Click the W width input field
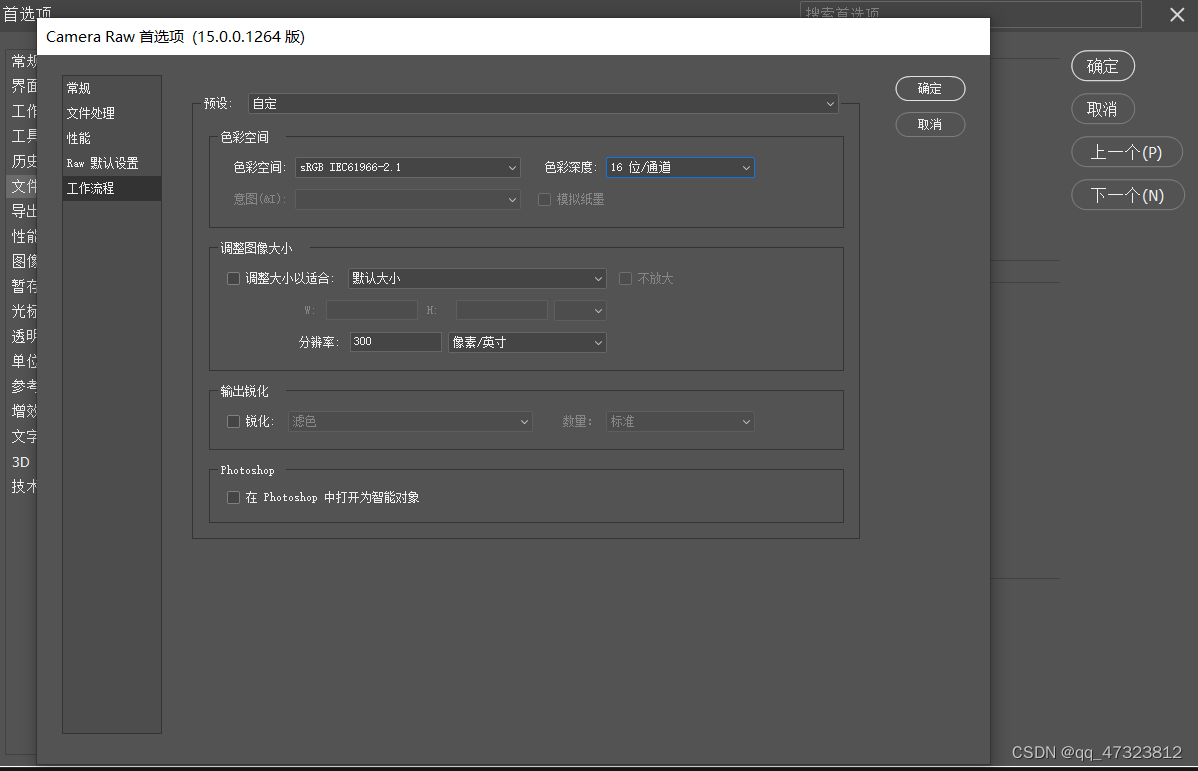This screenshot has width=1198, height=771. pyautogui.click(x=372, y=310)
